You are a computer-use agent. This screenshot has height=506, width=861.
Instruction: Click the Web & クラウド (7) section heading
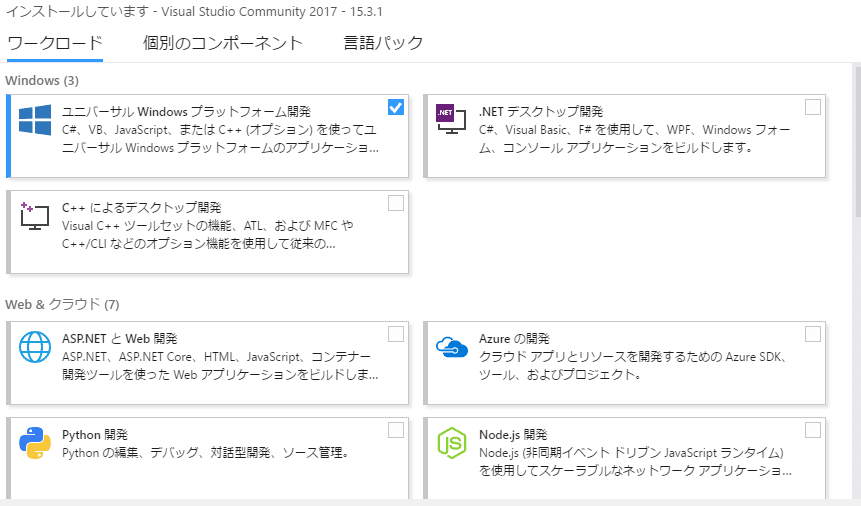tap(63, 304)
